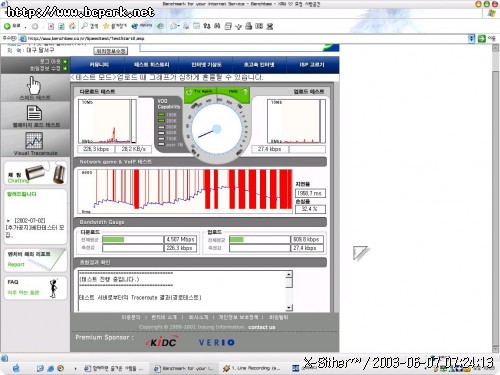Click the 로그아웃 link
Image resolution: width=500 pixels, height=375 pixels.
[50, 62]
